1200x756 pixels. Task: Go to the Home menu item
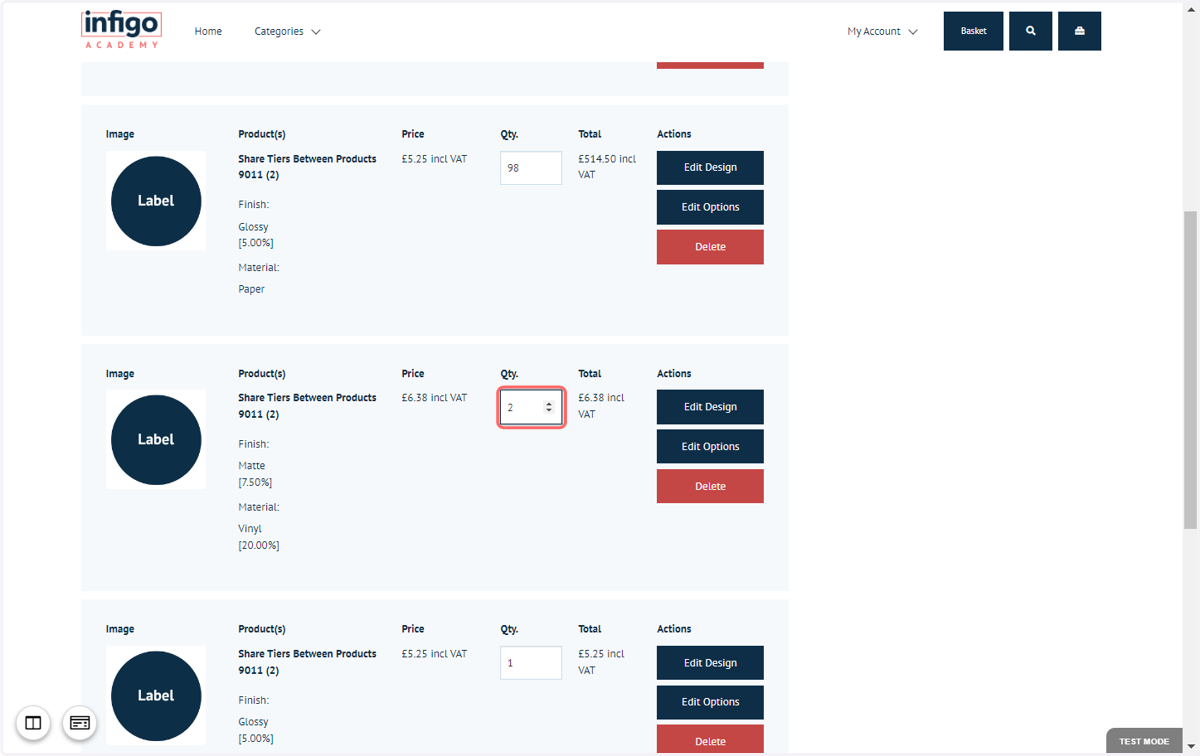[x=208, y=31]
